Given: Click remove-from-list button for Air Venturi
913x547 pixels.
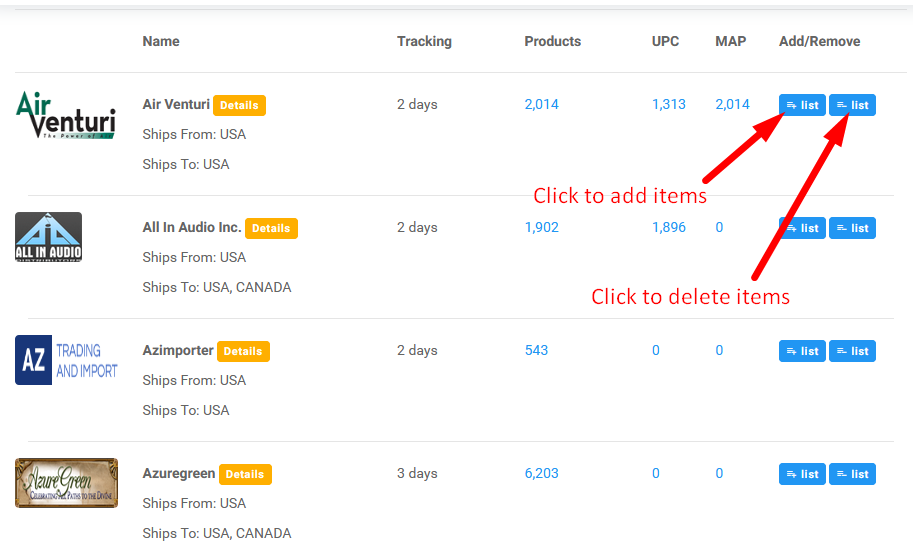Looking at the screenshot, I should 852,105.
